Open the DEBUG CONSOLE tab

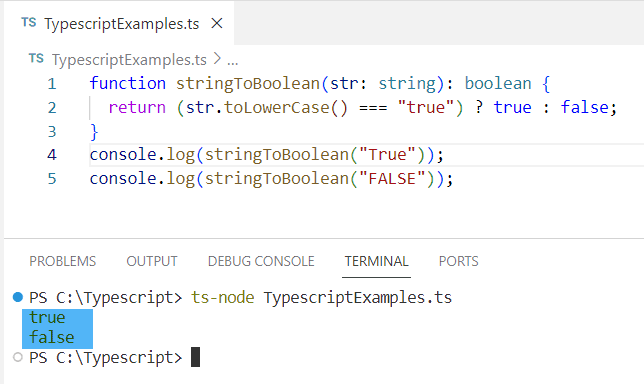point(261,261)
